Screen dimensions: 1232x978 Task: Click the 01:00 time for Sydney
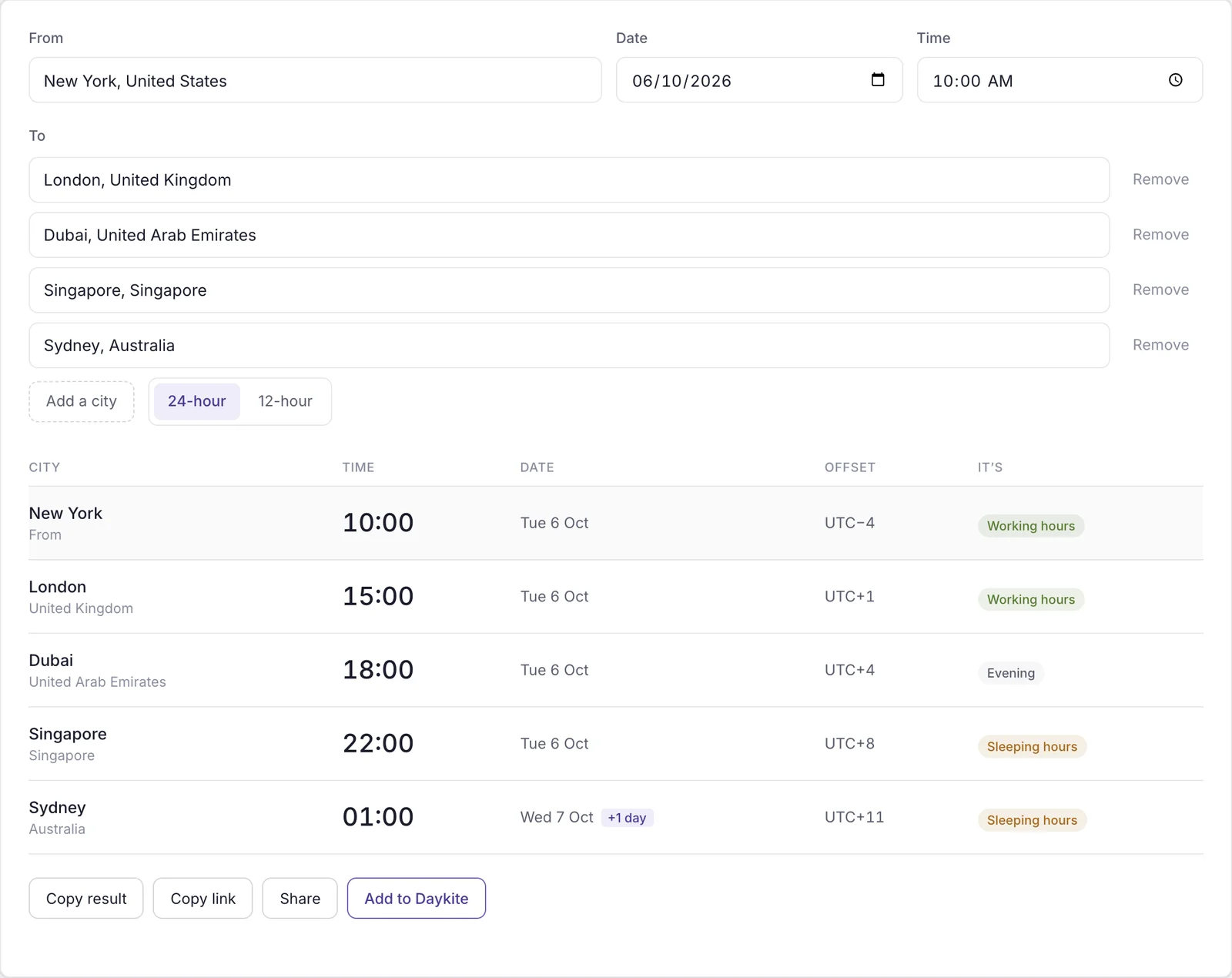tap(378, 817)
